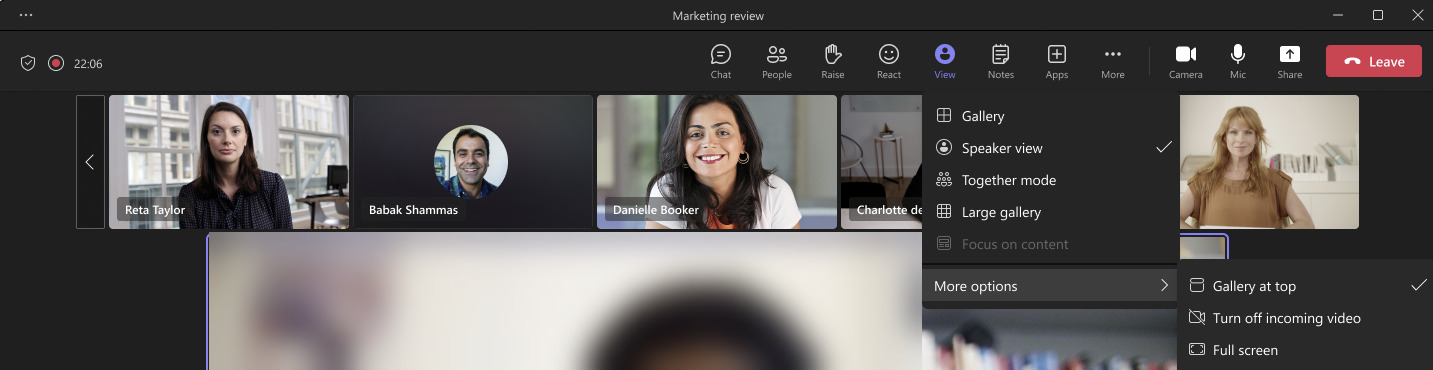Choose Speaker view
The width and height of the screenshot is (1433, 370).
coord(1051,148)
